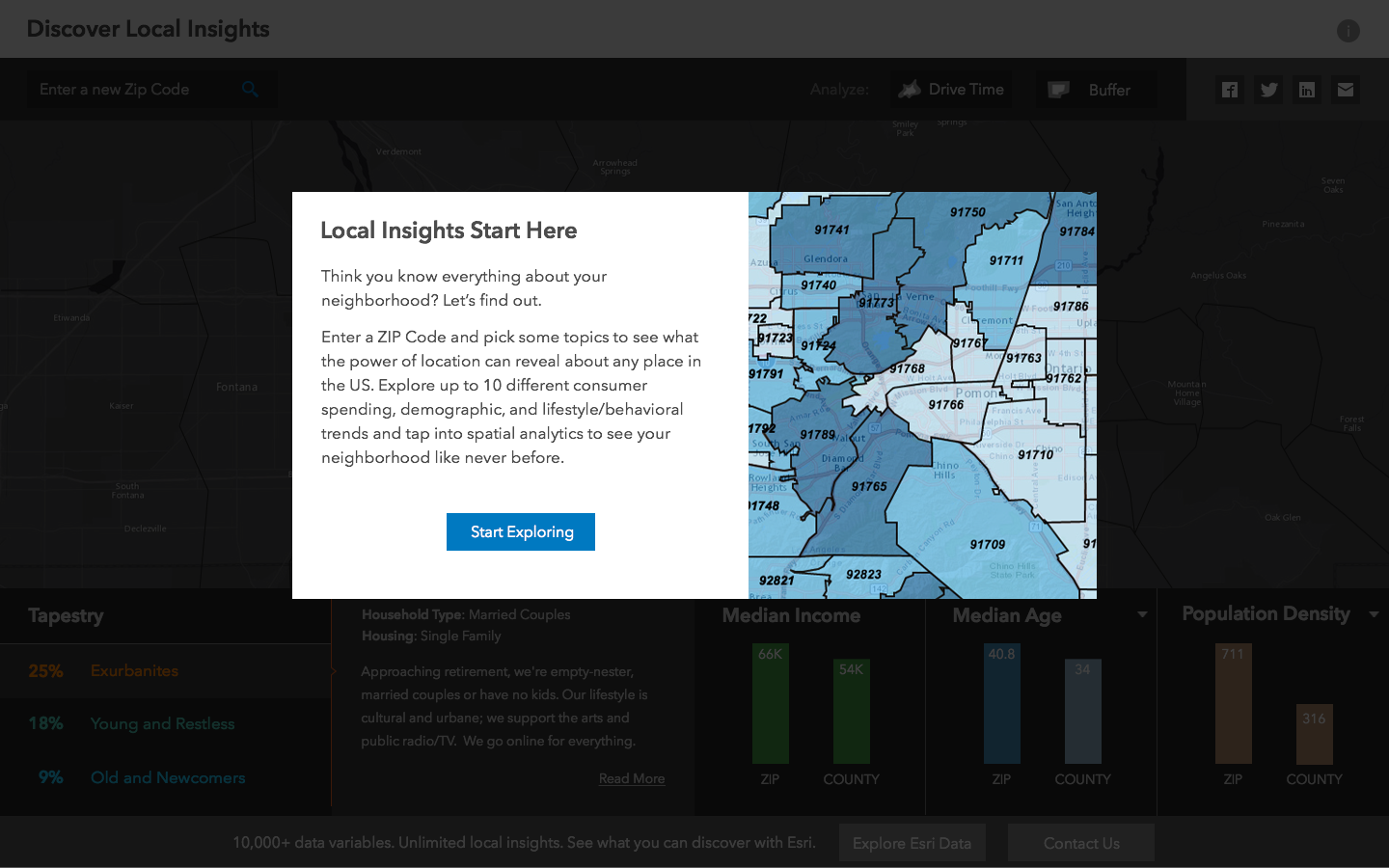Click the Median Age ZIP bar 40.8
The image size is (1389, 868).
(1002, 703)
